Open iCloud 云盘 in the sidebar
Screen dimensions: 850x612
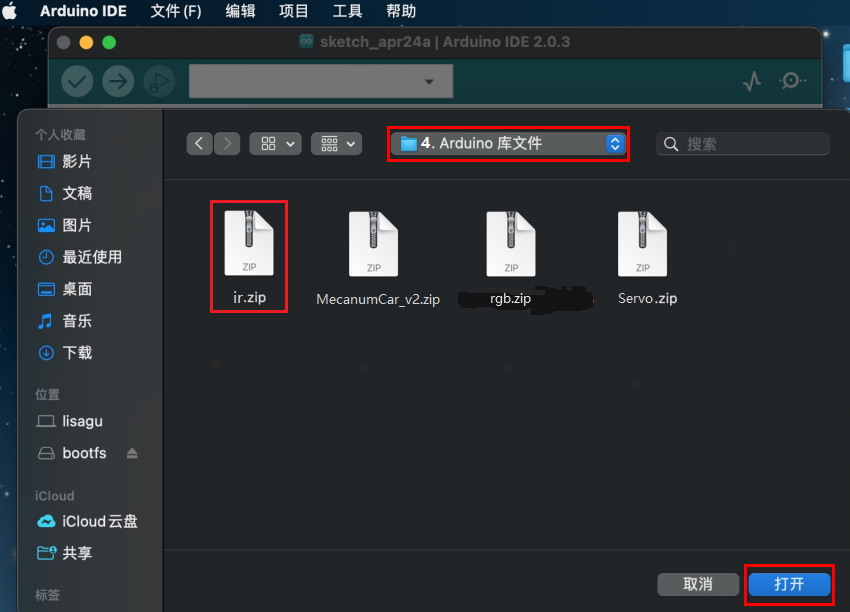pos(87,521)
